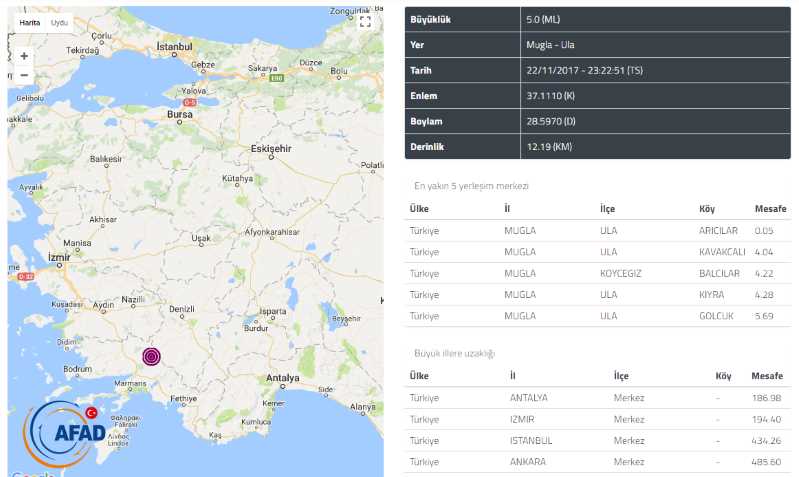
Task: Switch to the Harita map view
Action: (x=30, y=22)
